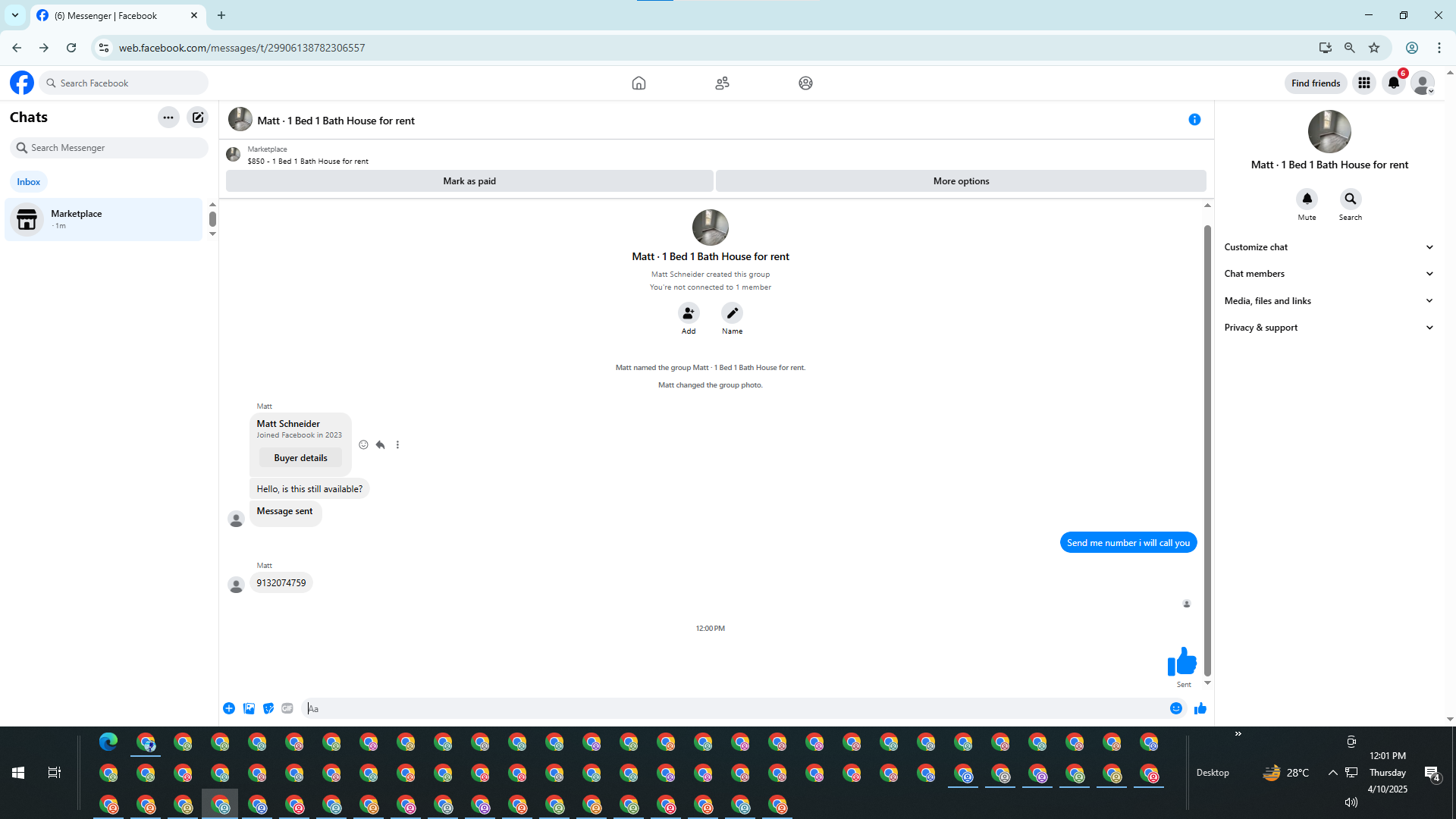This screenshot has height=819, width=1456.
Task: Open chats options three-dot menu
Action: 168,118
